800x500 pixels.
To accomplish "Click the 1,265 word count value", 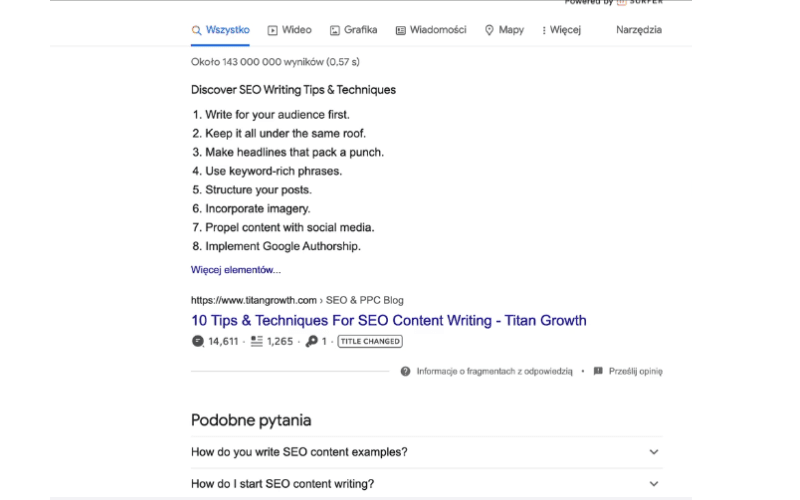I will [x=280, y=341].
